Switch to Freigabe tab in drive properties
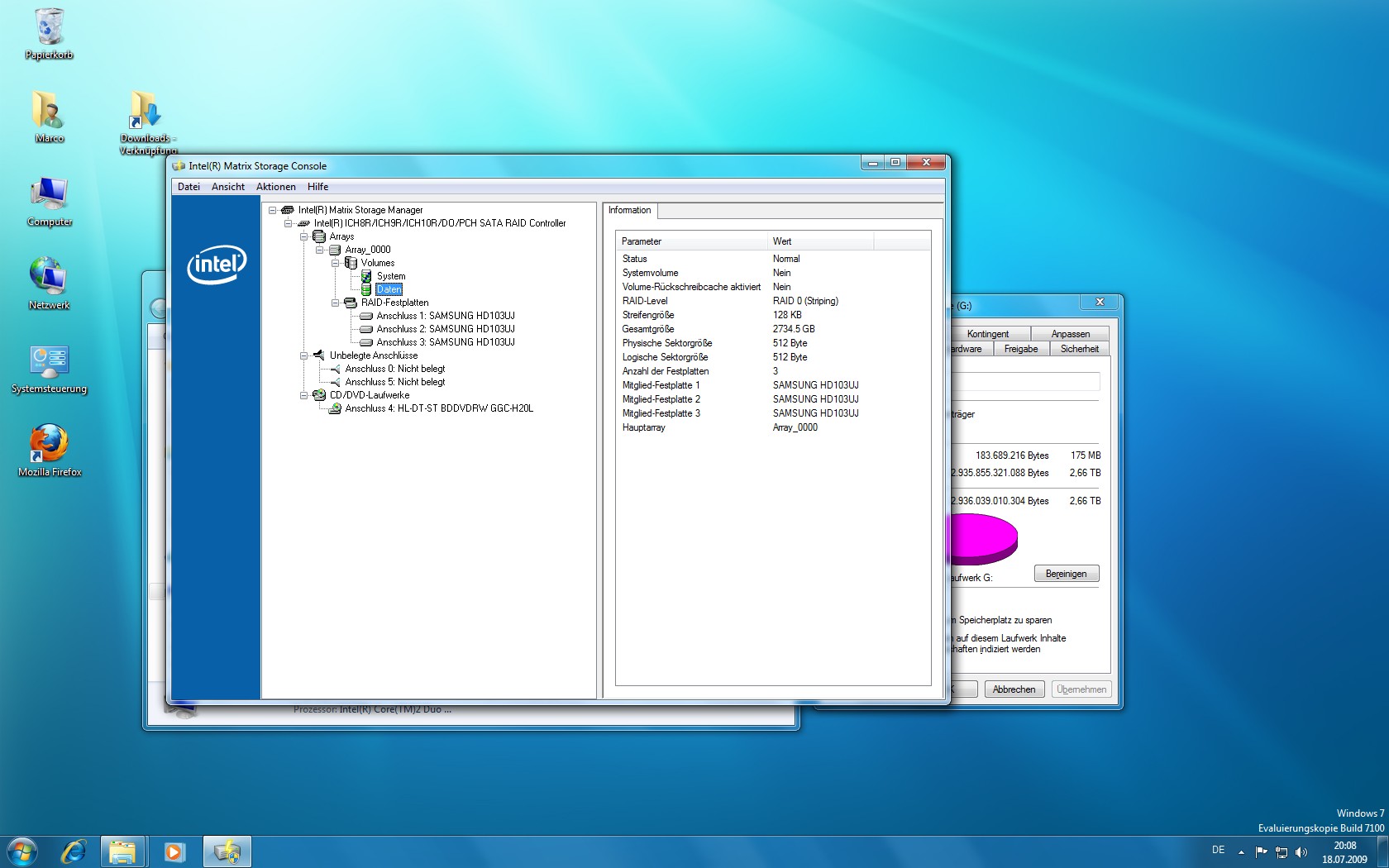Viewport: 1389px width, 868px height. point(1021,349)
